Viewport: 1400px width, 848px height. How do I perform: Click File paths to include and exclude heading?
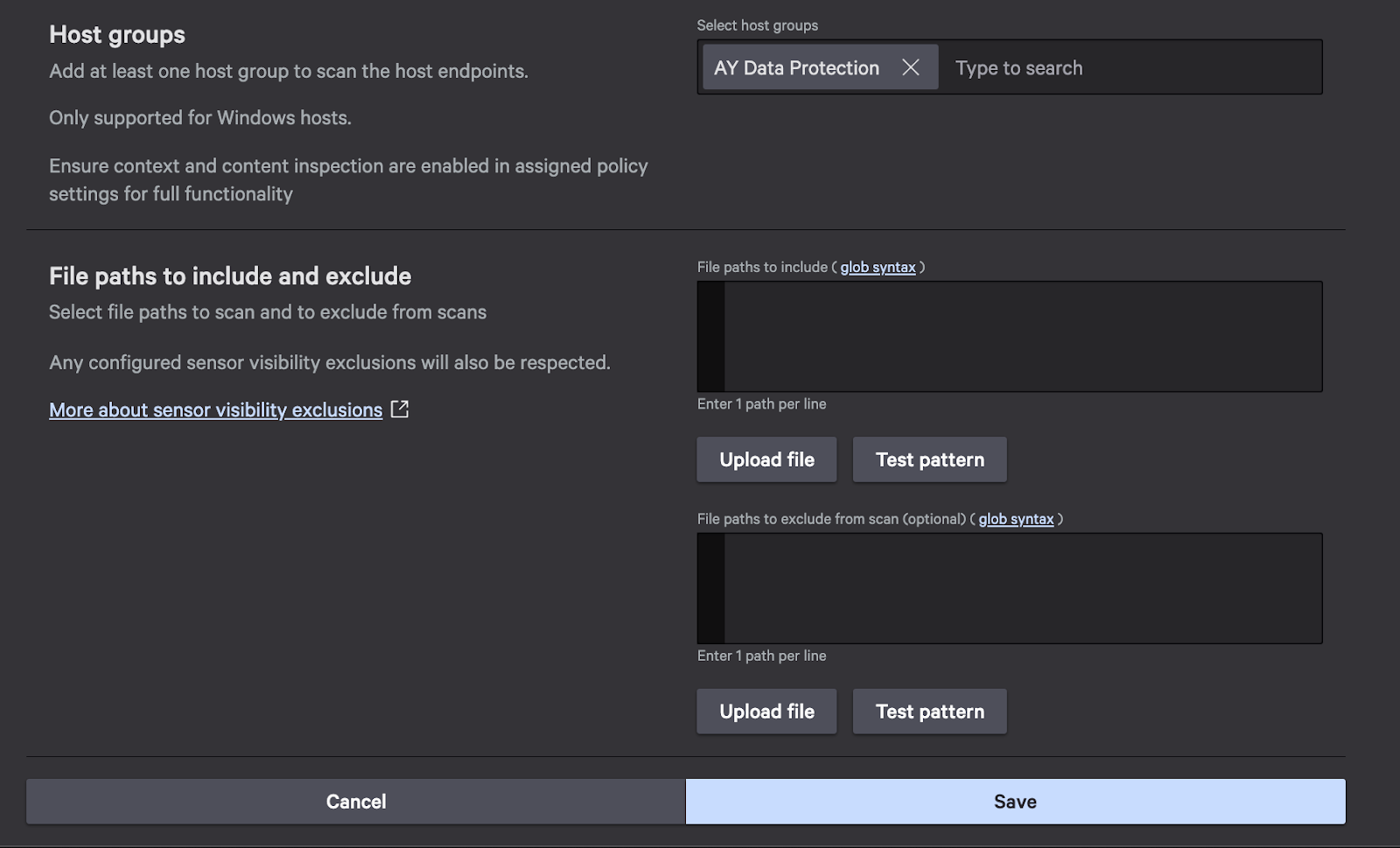tap(230, 276)
